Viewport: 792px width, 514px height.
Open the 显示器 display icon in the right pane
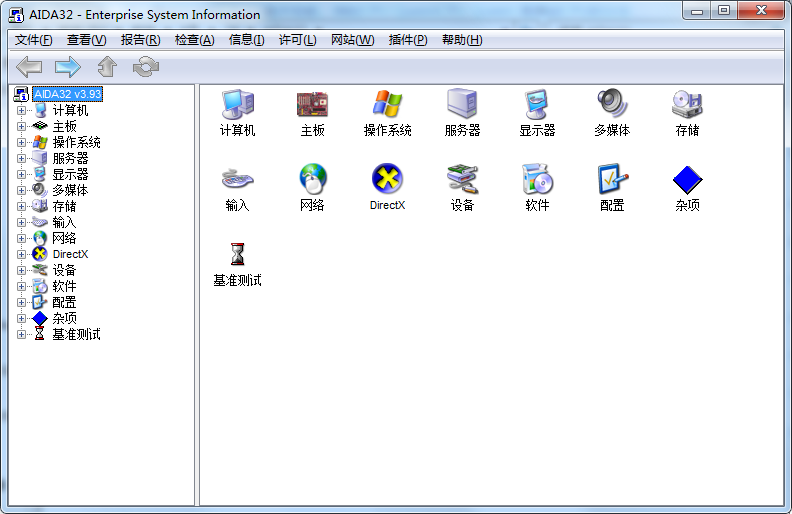[x=537, y=105]
